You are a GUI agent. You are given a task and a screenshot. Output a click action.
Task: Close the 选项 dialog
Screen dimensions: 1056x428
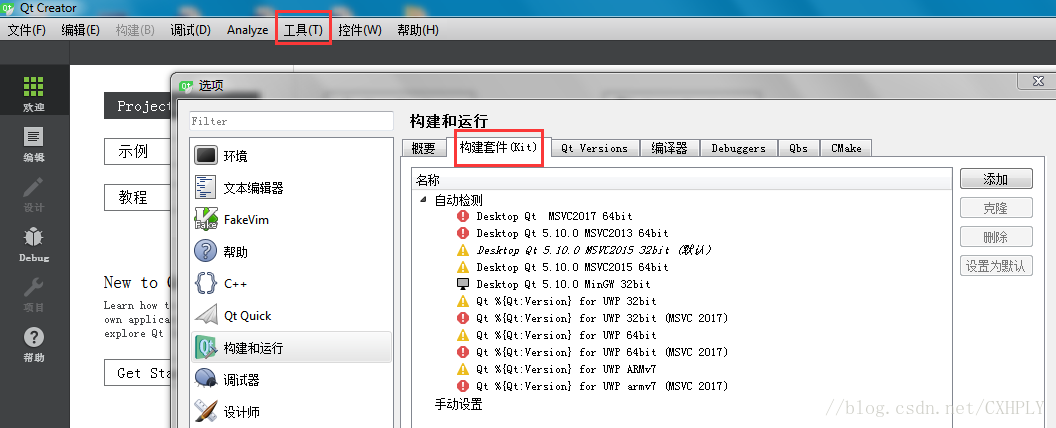coord(1038,81)
